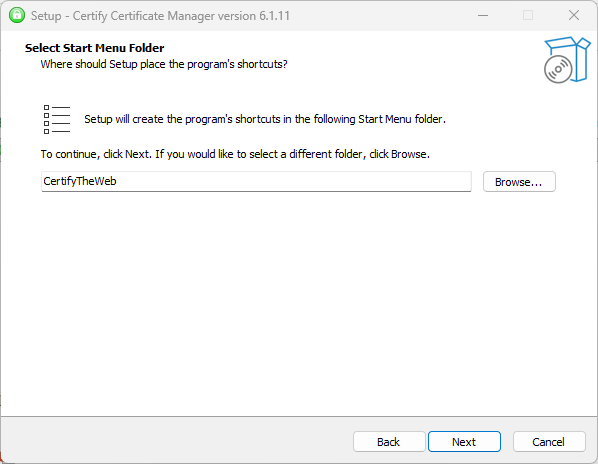Click the green padlock Certify icon
Screen dimensions: 598x464
tap(17, 15)
